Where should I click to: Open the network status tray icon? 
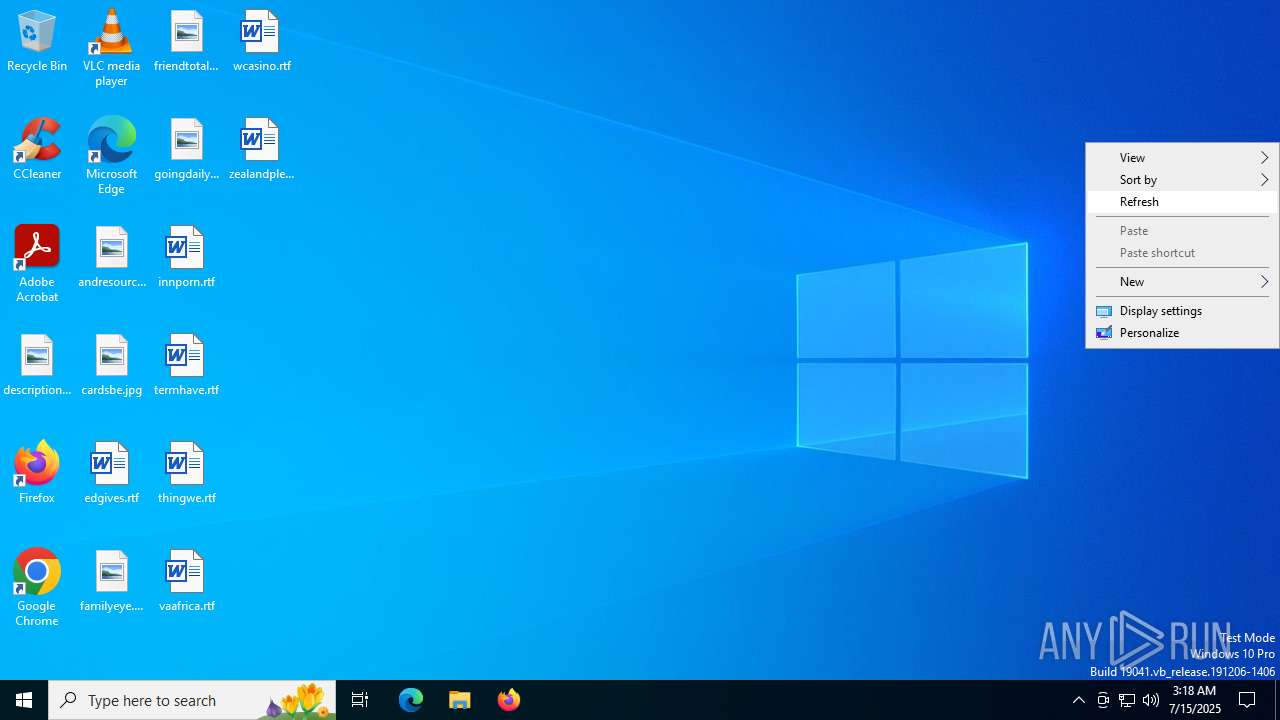click(1127, 700)
